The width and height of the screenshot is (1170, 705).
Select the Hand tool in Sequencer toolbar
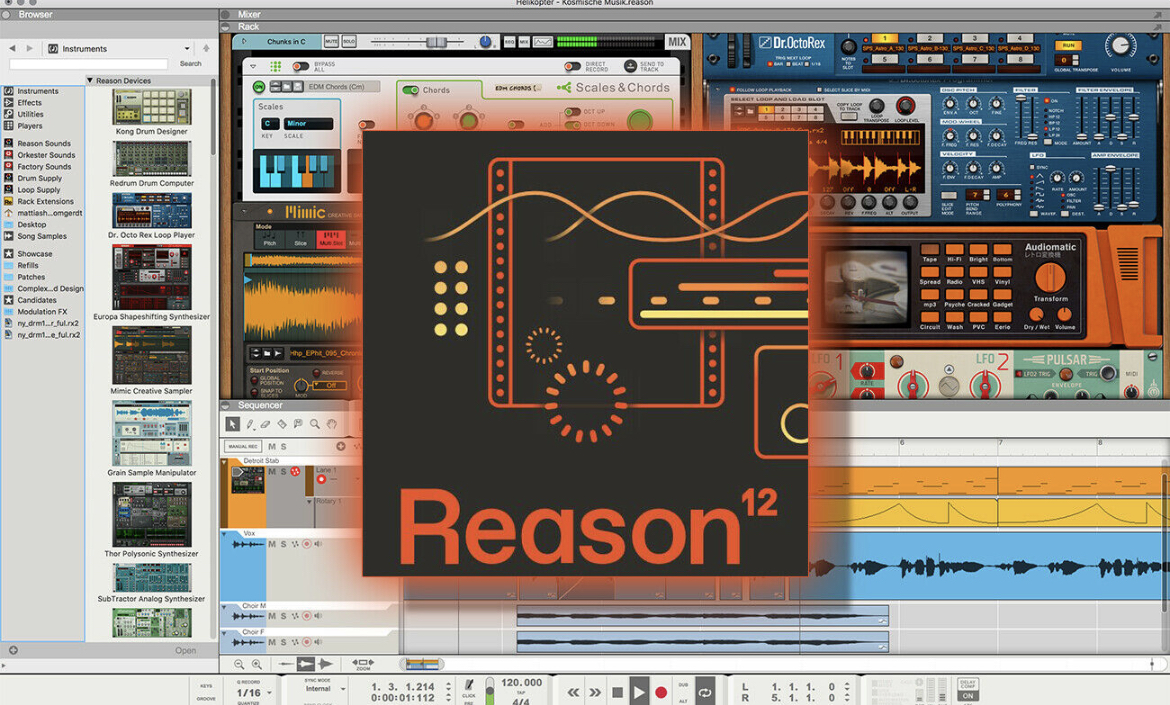[x=331, y=424]
